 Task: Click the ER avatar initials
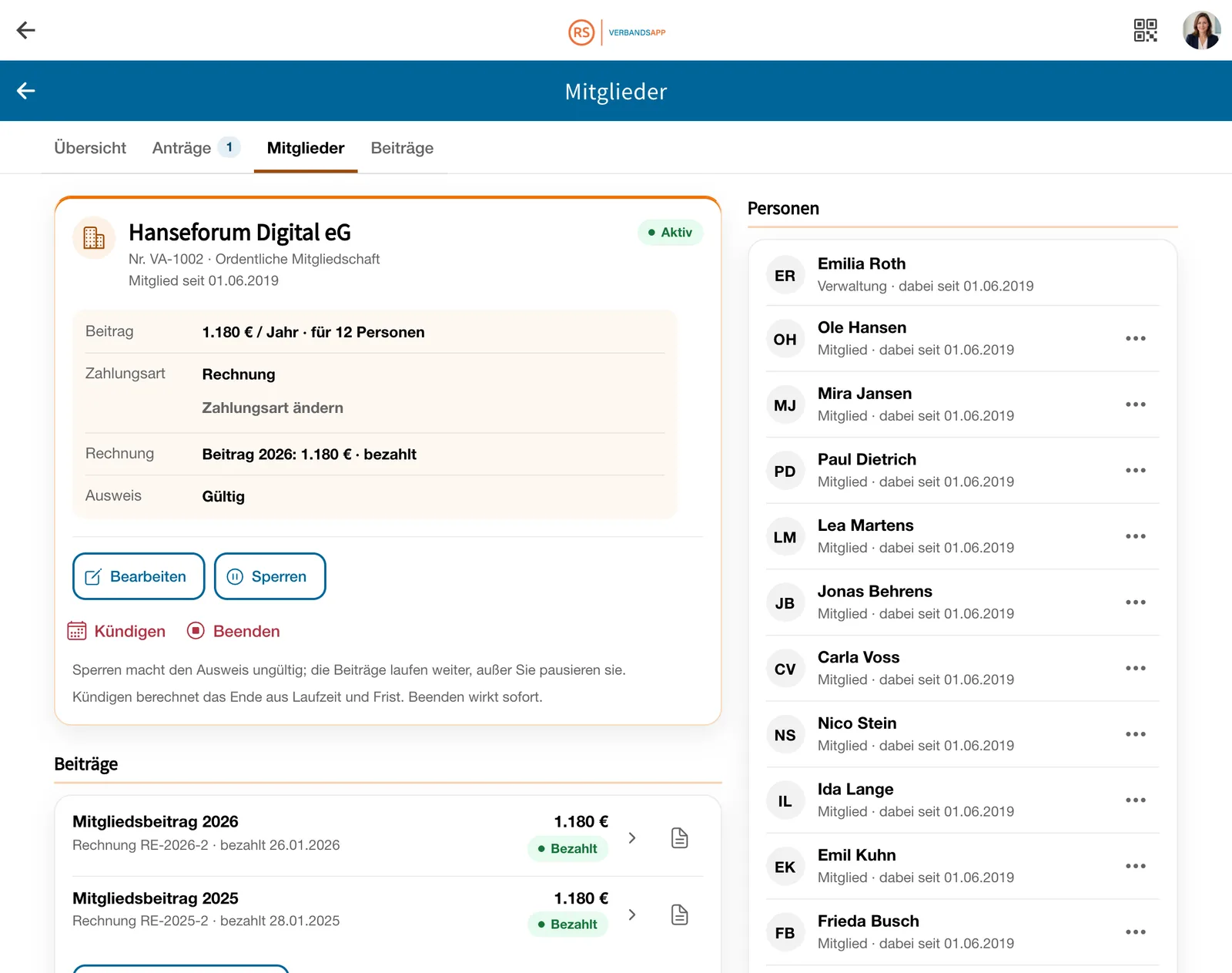tap(785, 276)
